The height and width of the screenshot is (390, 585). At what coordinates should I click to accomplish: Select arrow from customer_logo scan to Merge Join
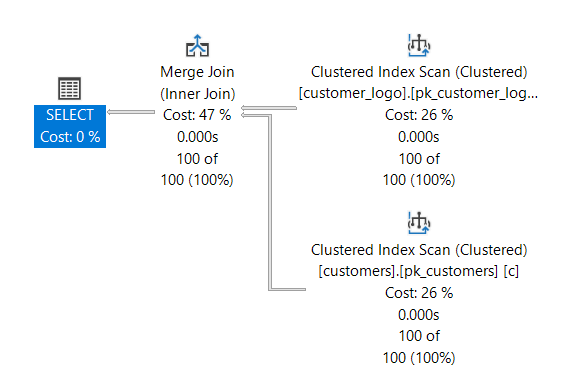(269, 108)
